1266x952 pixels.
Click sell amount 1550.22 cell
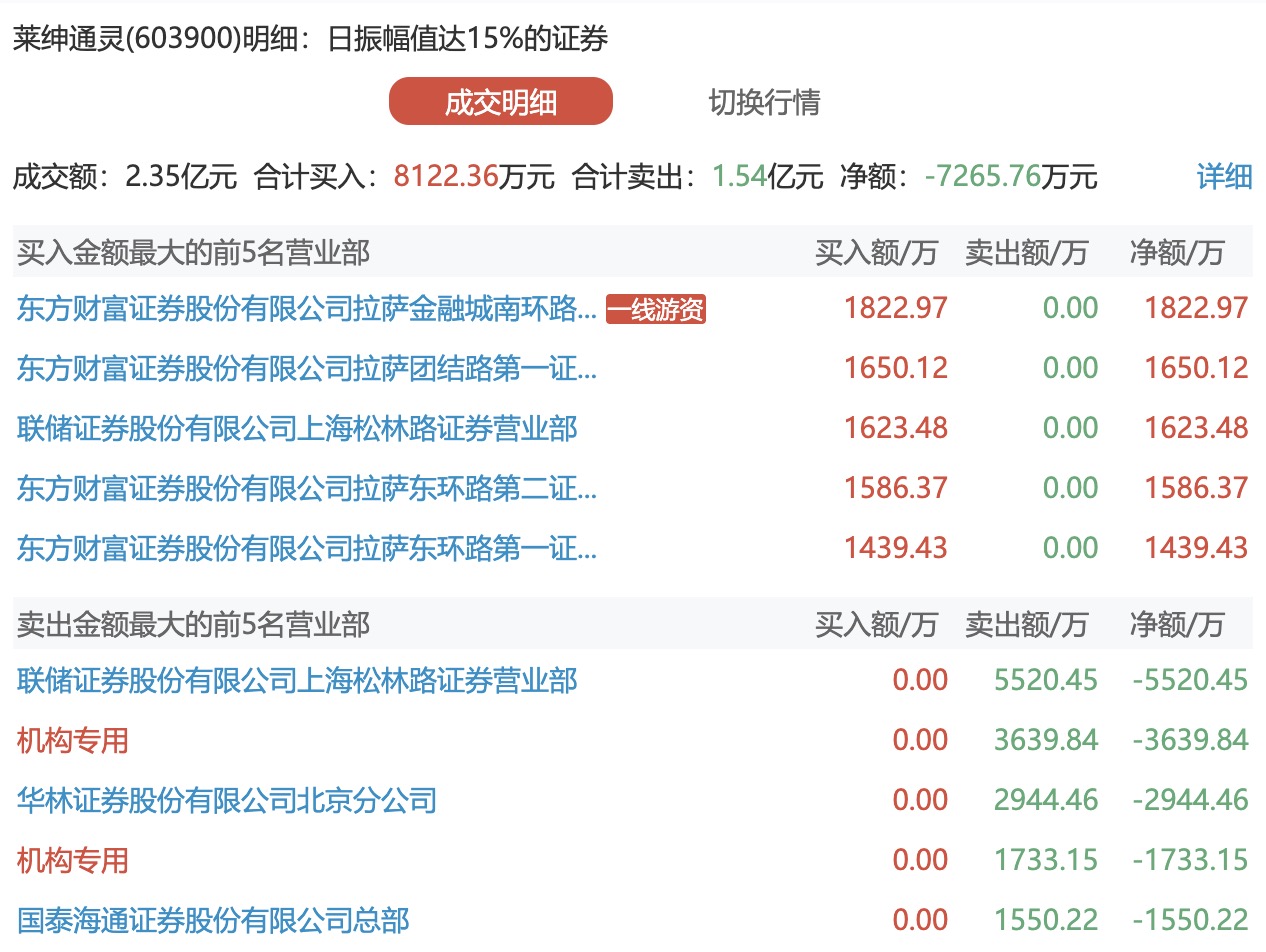[x=1046, y=921]
